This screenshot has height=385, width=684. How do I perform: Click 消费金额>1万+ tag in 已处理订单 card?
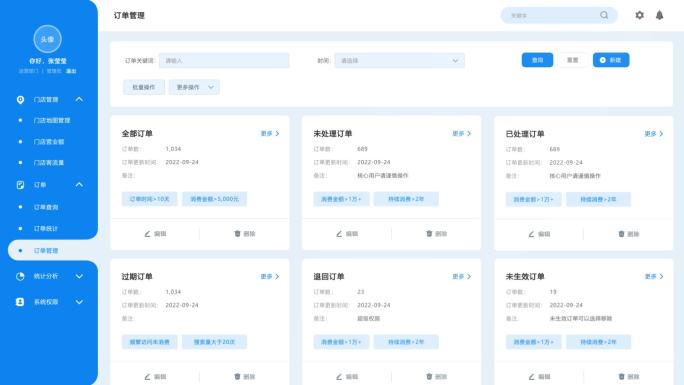click(x=534, y=199)
